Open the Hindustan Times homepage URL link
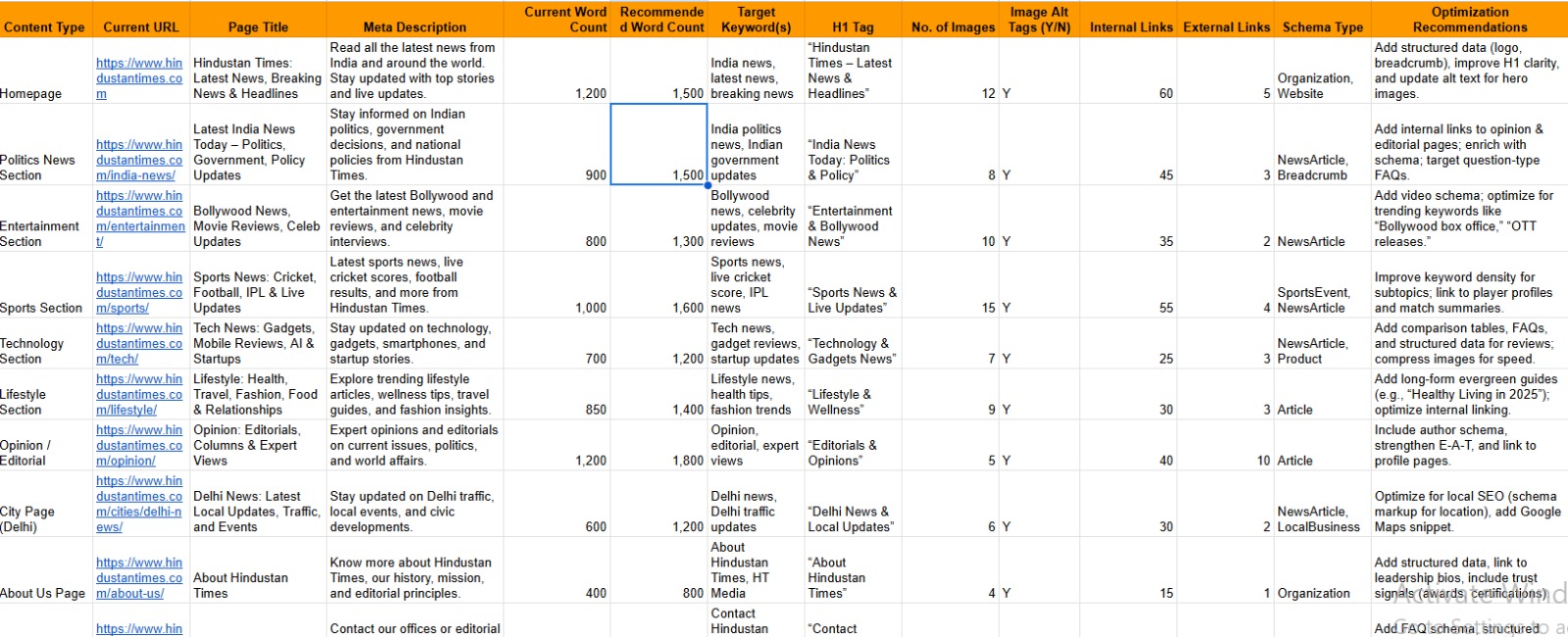The height and width of the screenshot is (637, 1568). (138, 78)
